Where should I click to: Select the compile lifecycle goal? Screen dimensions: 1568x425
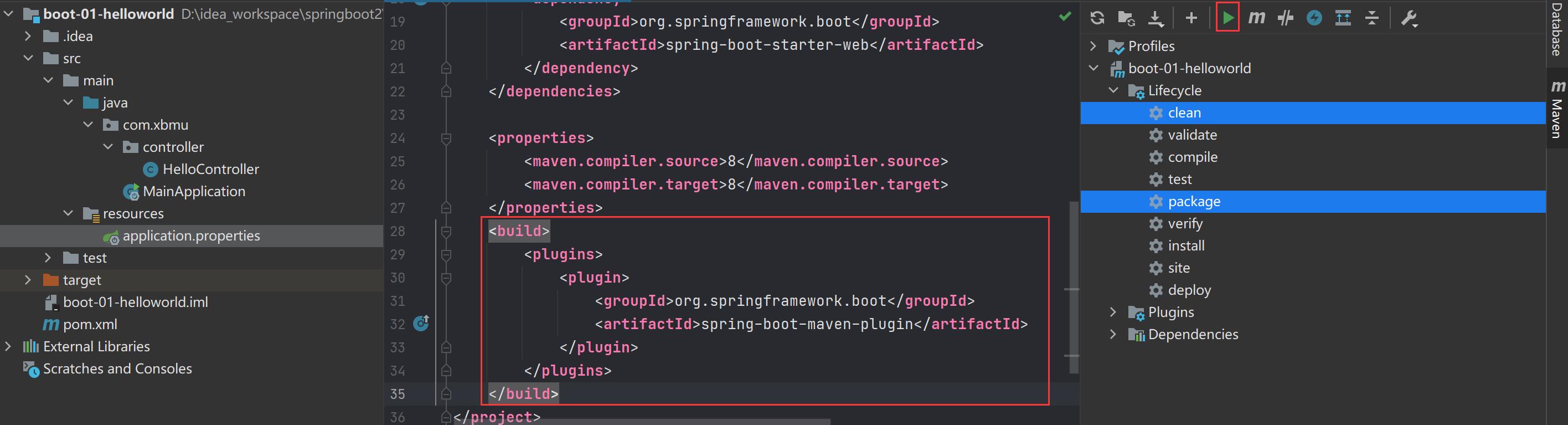[1313, 157]
